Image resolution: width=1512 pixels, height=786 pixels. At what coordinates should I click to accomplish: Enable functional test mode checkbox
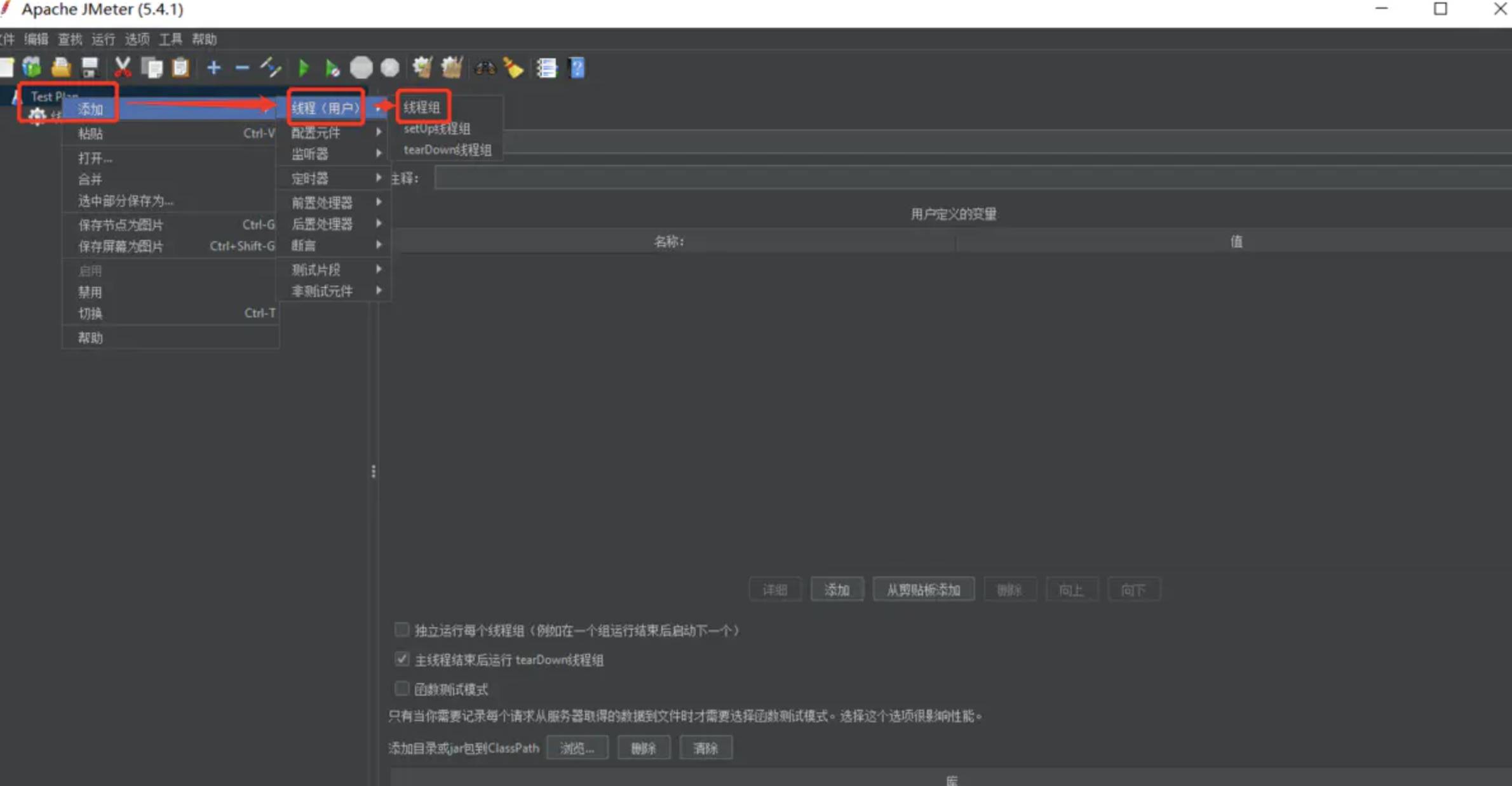[402, 688]
